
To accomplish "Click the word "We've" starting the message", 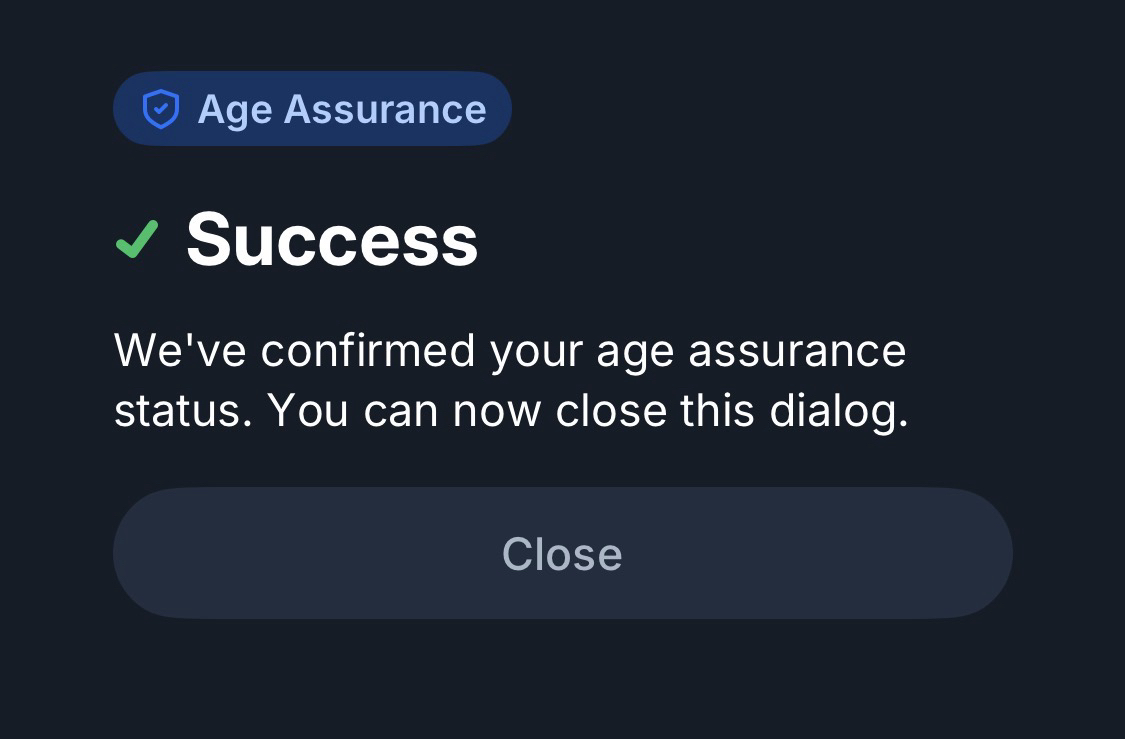I will pos(180,351).
